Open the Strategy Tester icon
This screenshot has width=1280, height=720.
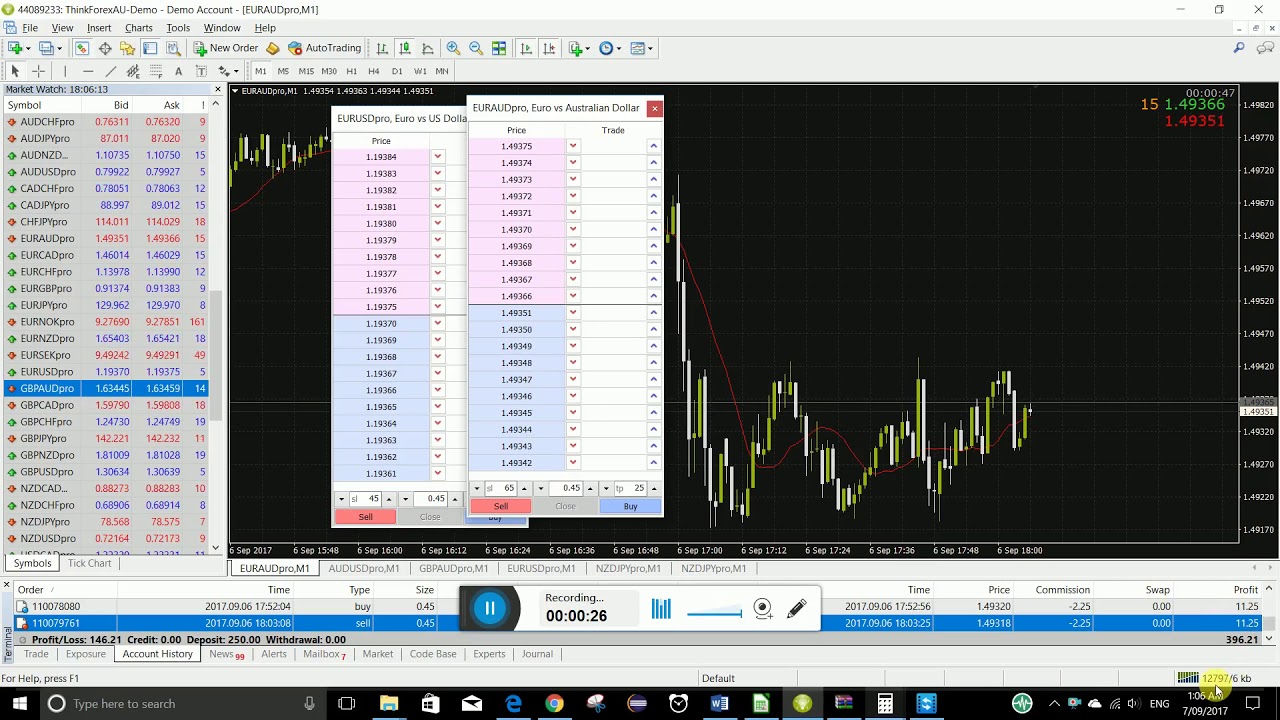pyautogui.click(x=173, y=48)
